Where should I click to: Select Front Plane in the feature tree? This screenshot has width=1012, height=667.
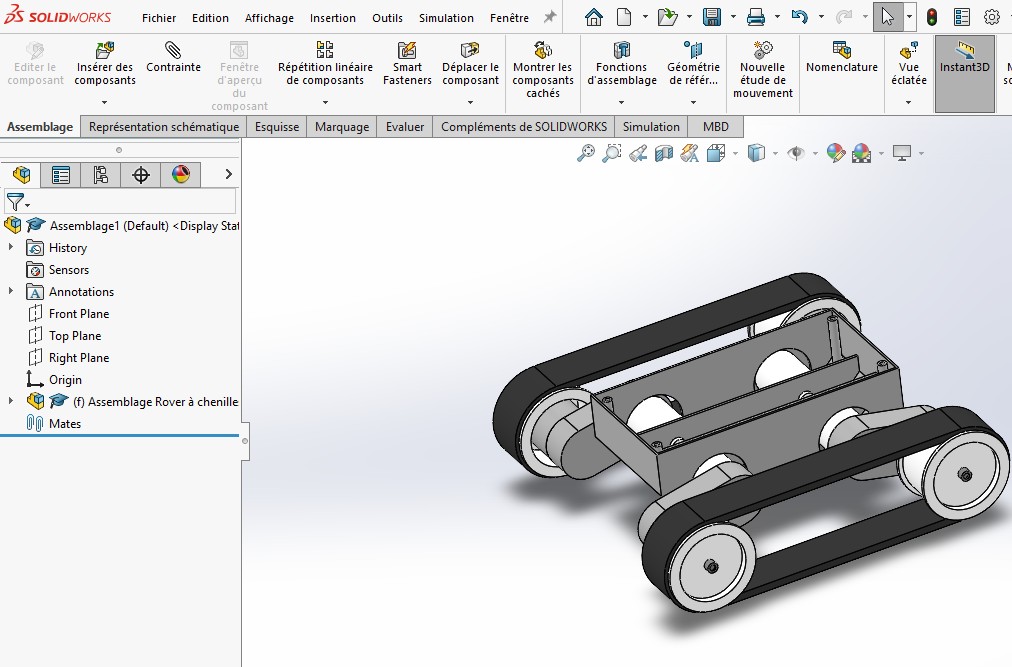(79, 314)
